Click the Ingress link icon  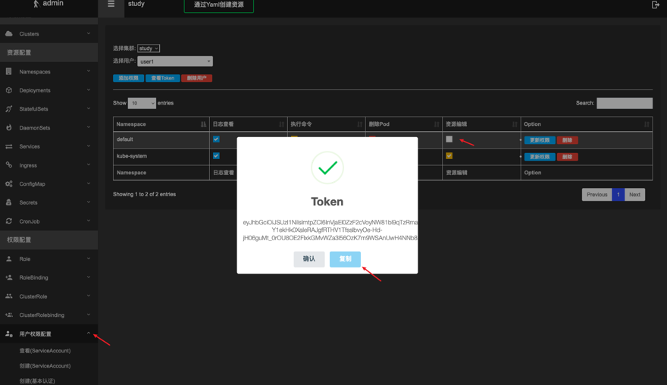click(9, 165)
